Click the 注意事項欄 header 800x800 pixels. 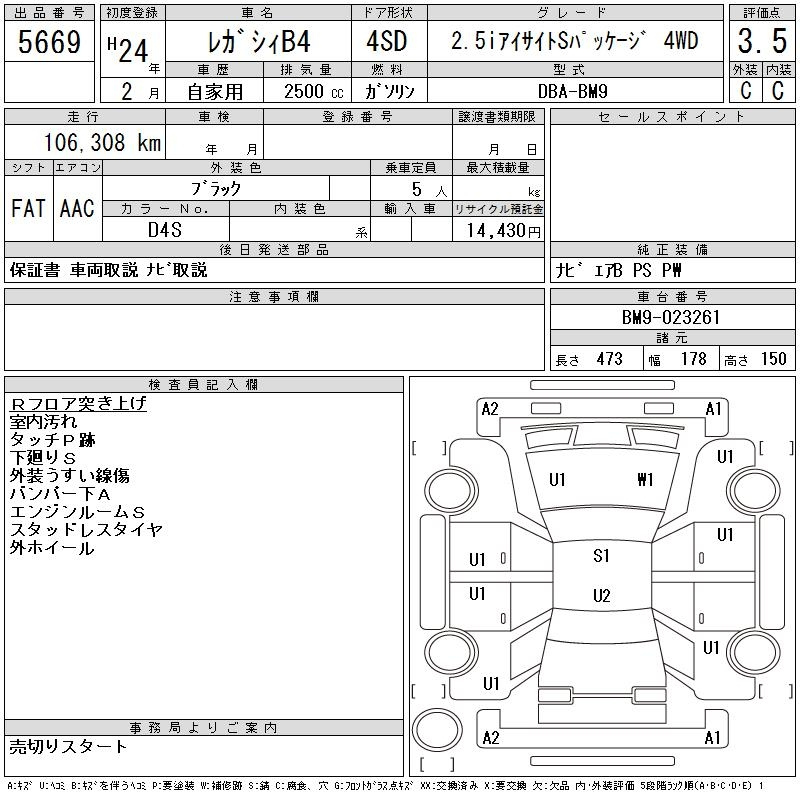[x=274, y=296]
